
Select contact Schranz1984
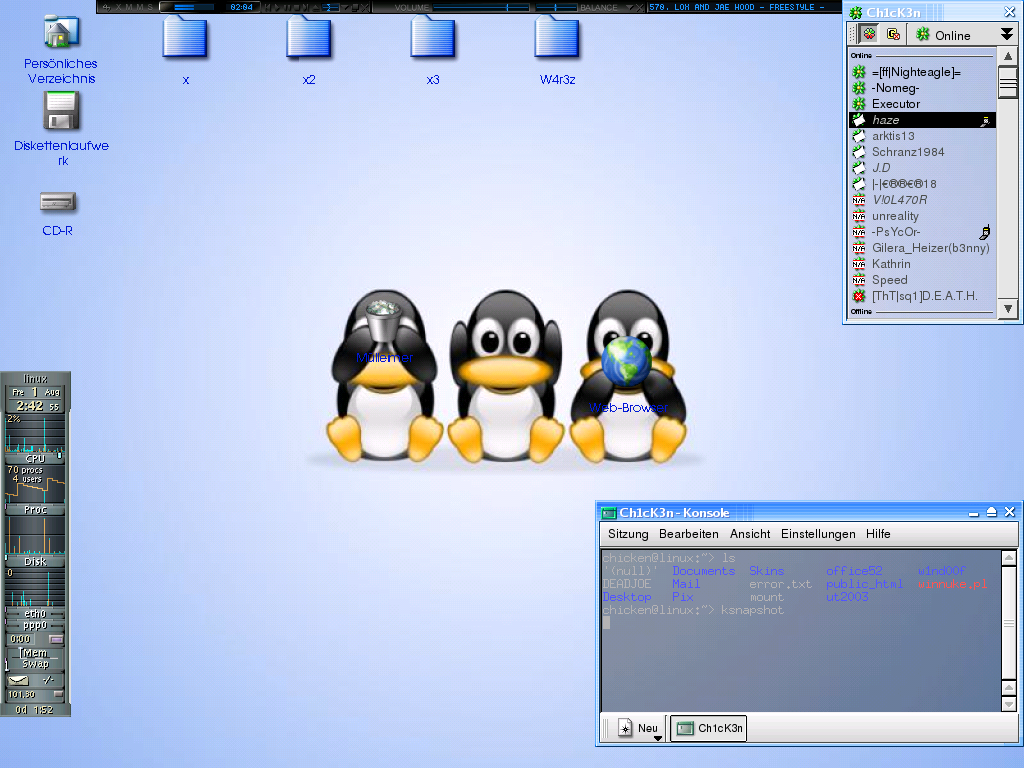pyautogui.click(x=922, y=152)
